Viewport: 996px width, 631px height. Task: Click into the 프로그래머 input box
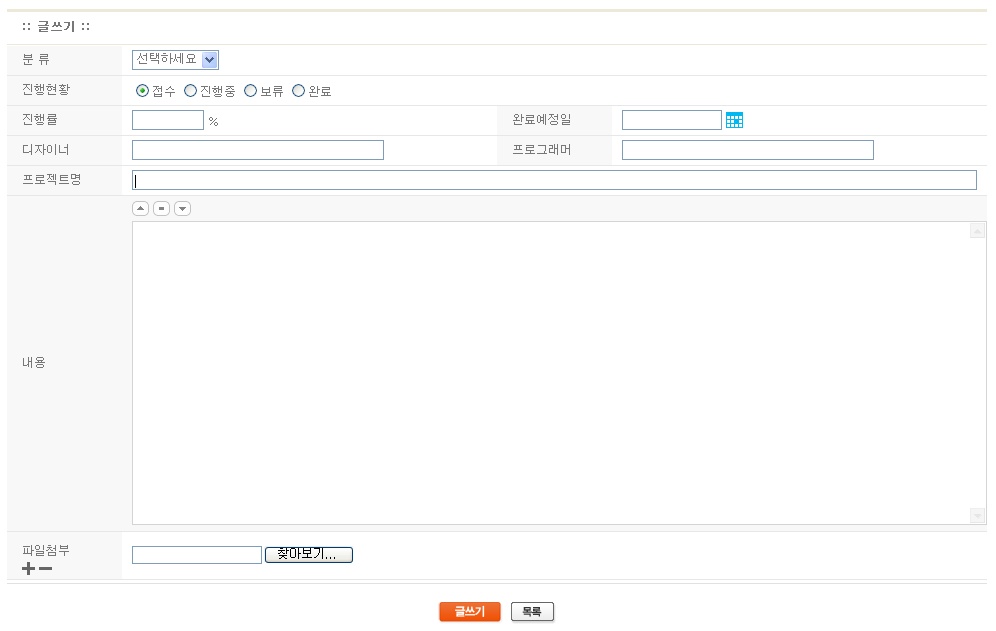click(747, 150)
